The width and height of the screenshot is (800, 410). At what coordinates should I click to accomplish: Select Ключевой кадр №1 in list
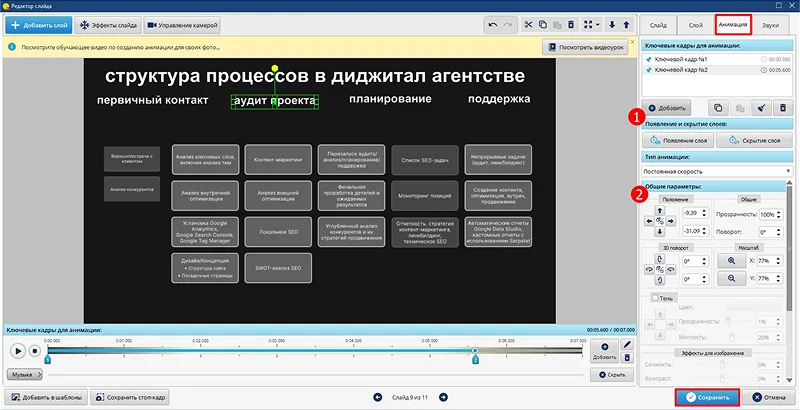click(717, 59)
